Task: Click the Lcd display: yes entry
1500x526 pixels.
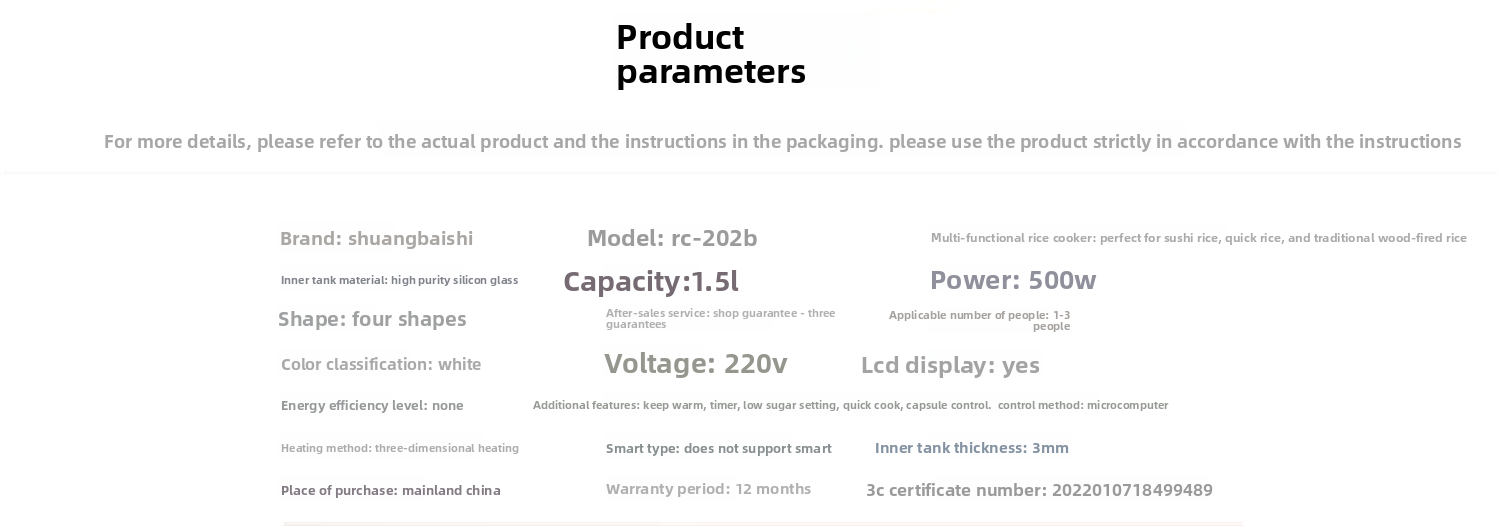Action: pyautogui.click(x=950, y=366)
